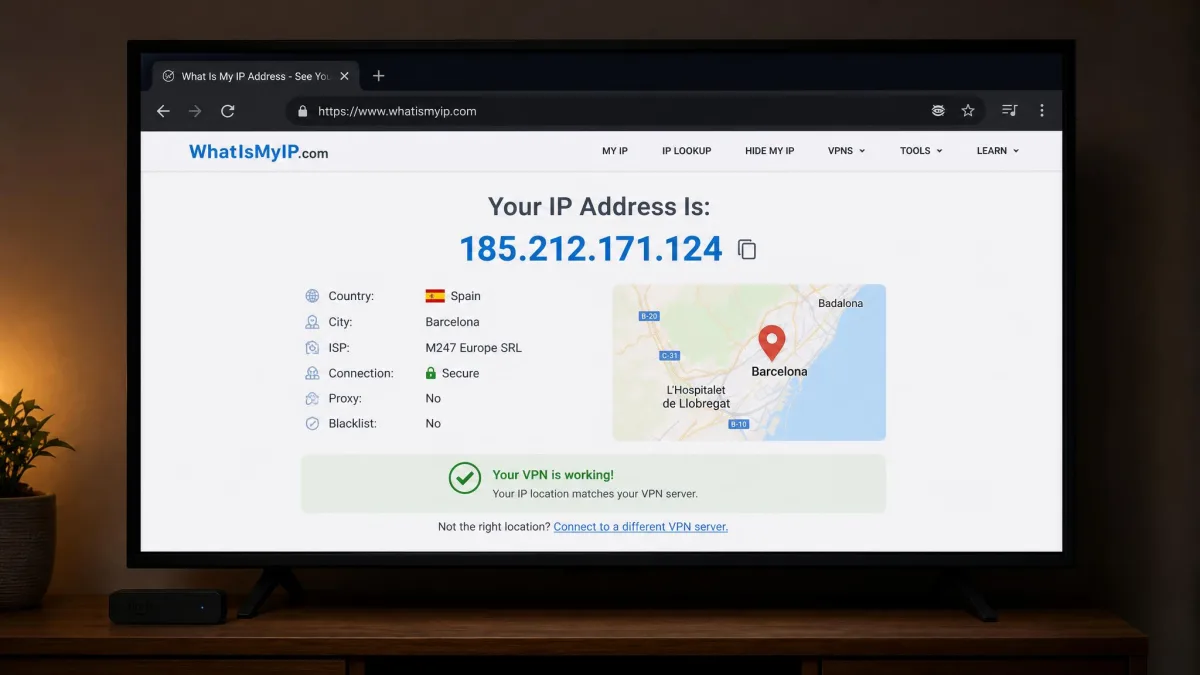Click the Blacklist icon in the details list
The width and height of the screenshot is (1200, 675).
click(x=312, y=424)
